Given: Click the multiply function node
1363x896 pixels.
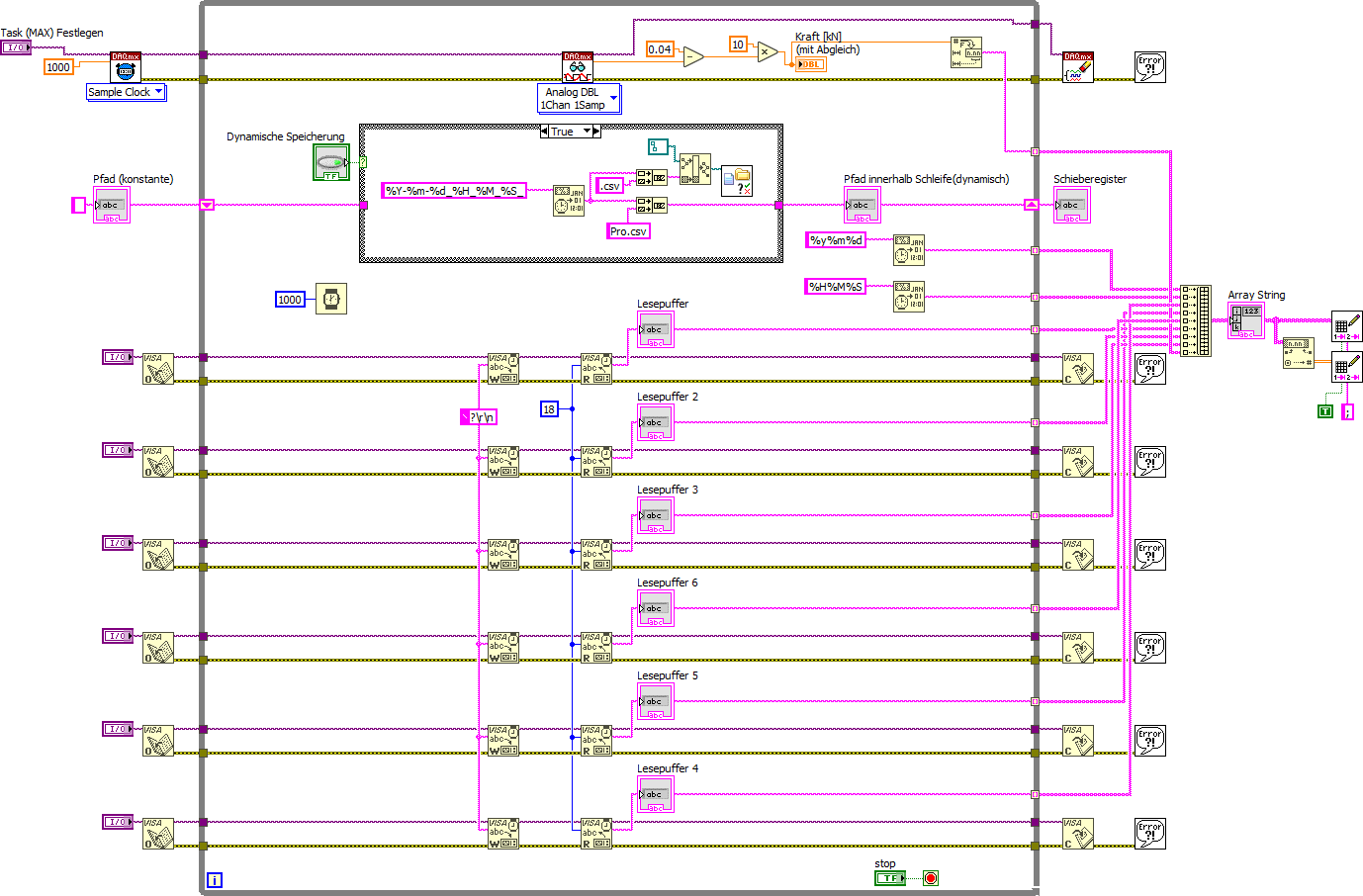Looking at the screenshot, I should pos(768,51).
